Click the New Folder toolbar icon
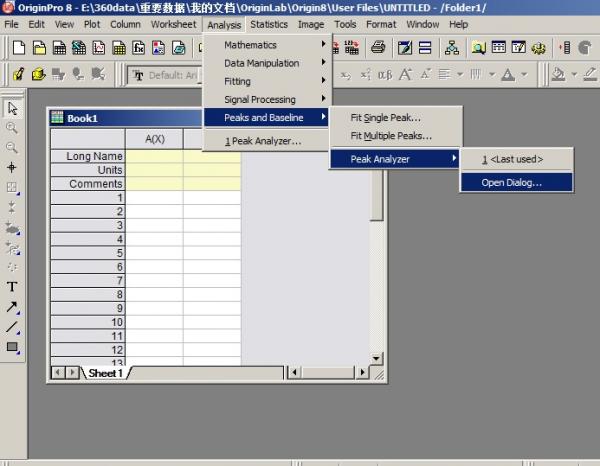600x466 pixels. pyautogui.click(x=39, y=48)
